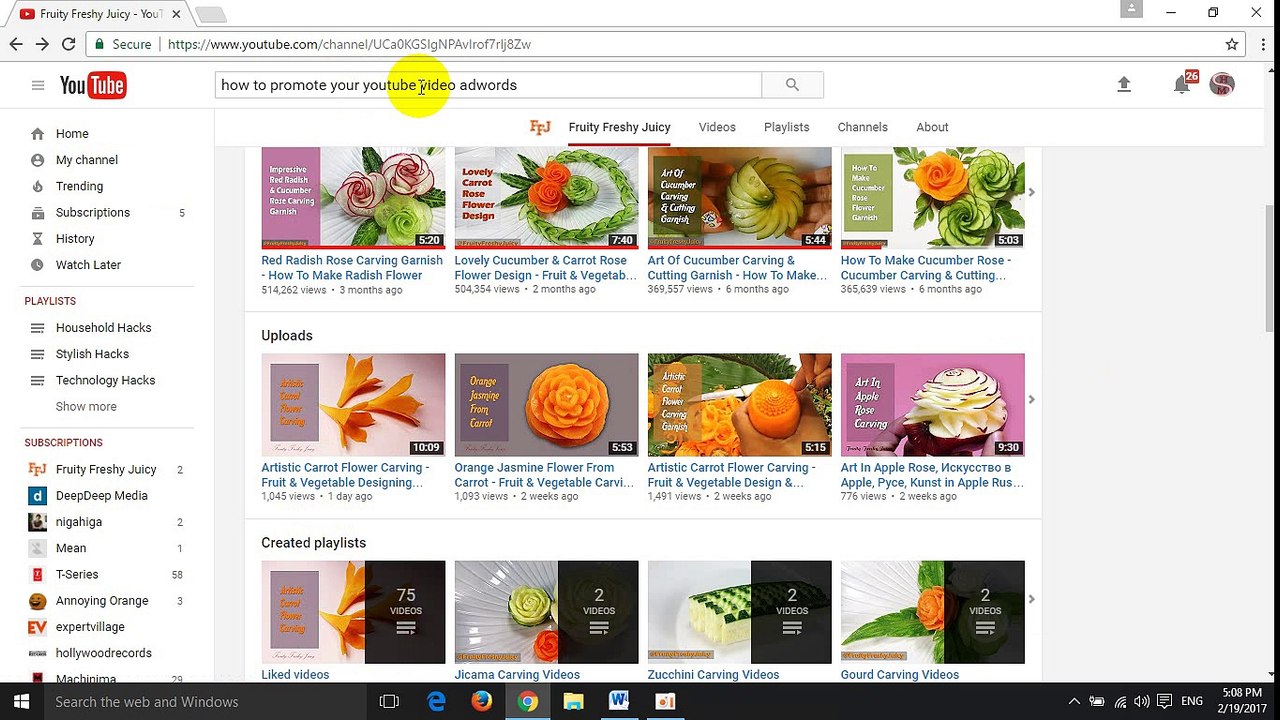Go back with the browser back arrow
Image resolution: width=1280 pixels, height=720 pixels.
tap(16, 44)
